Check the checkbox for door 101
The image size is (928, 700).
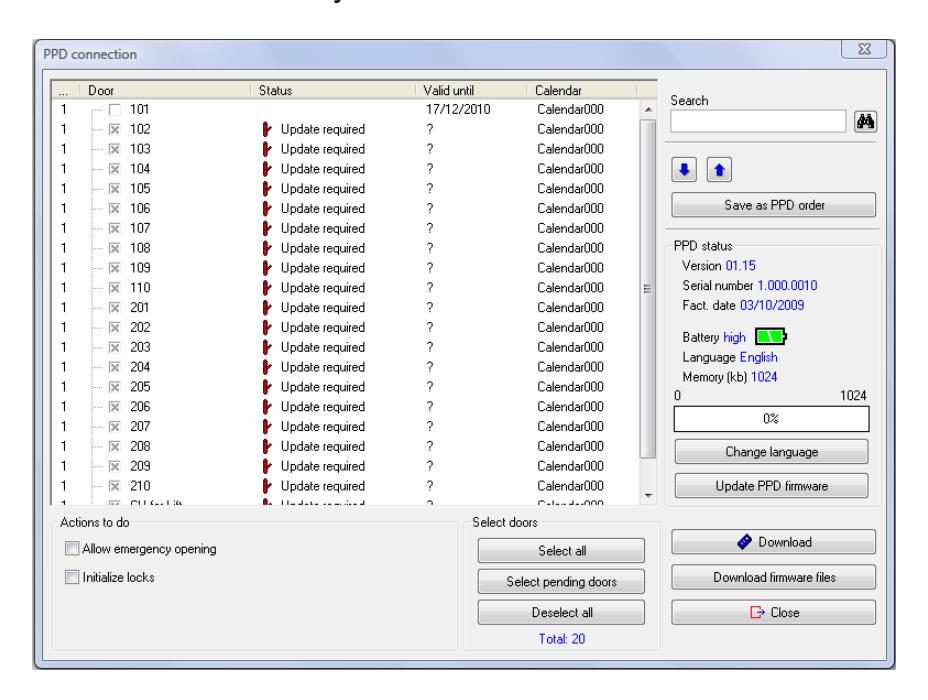click(115, 109)
